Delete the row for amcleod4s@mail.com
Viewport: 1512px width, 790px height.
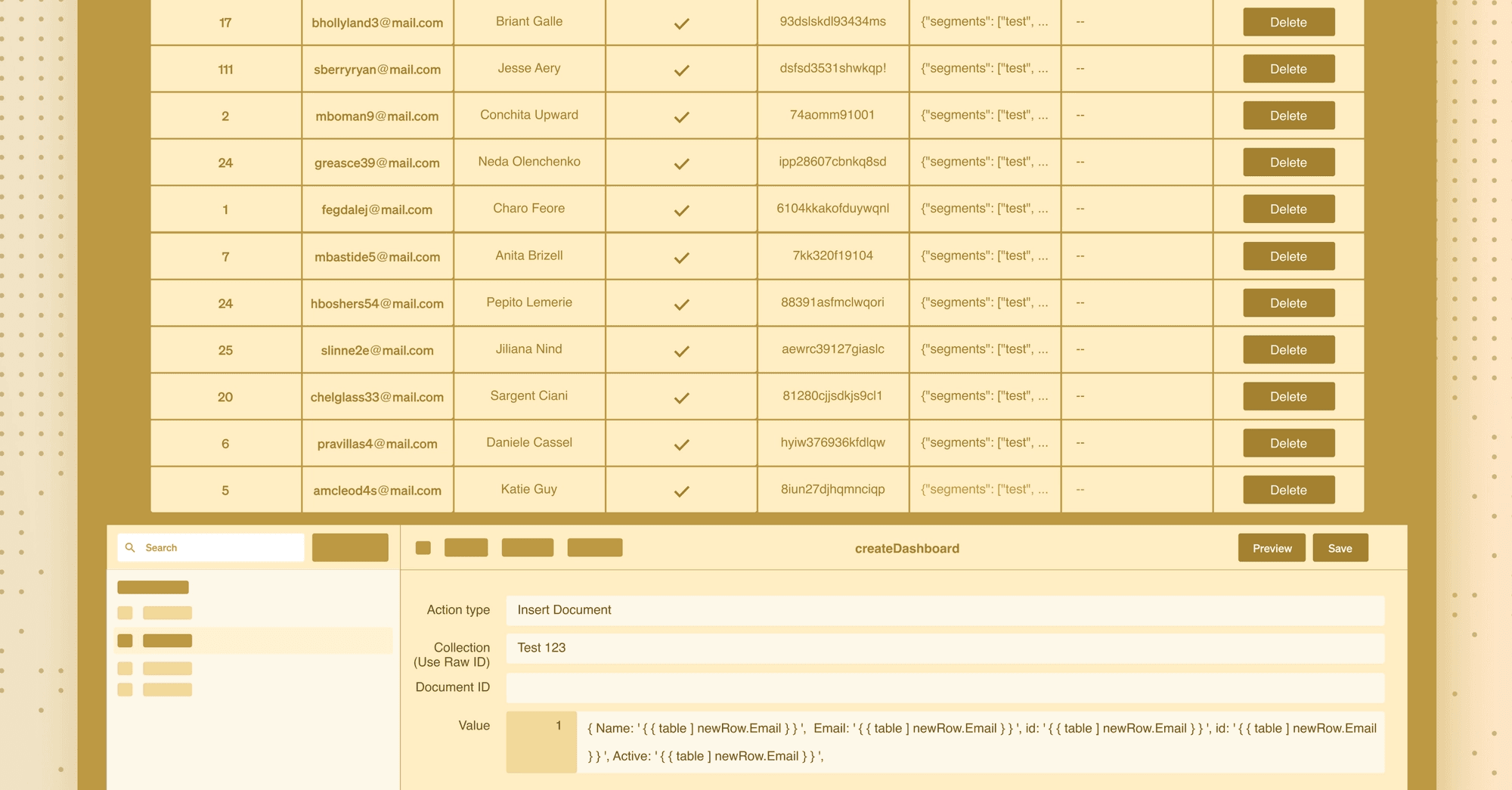(1288, 490)
